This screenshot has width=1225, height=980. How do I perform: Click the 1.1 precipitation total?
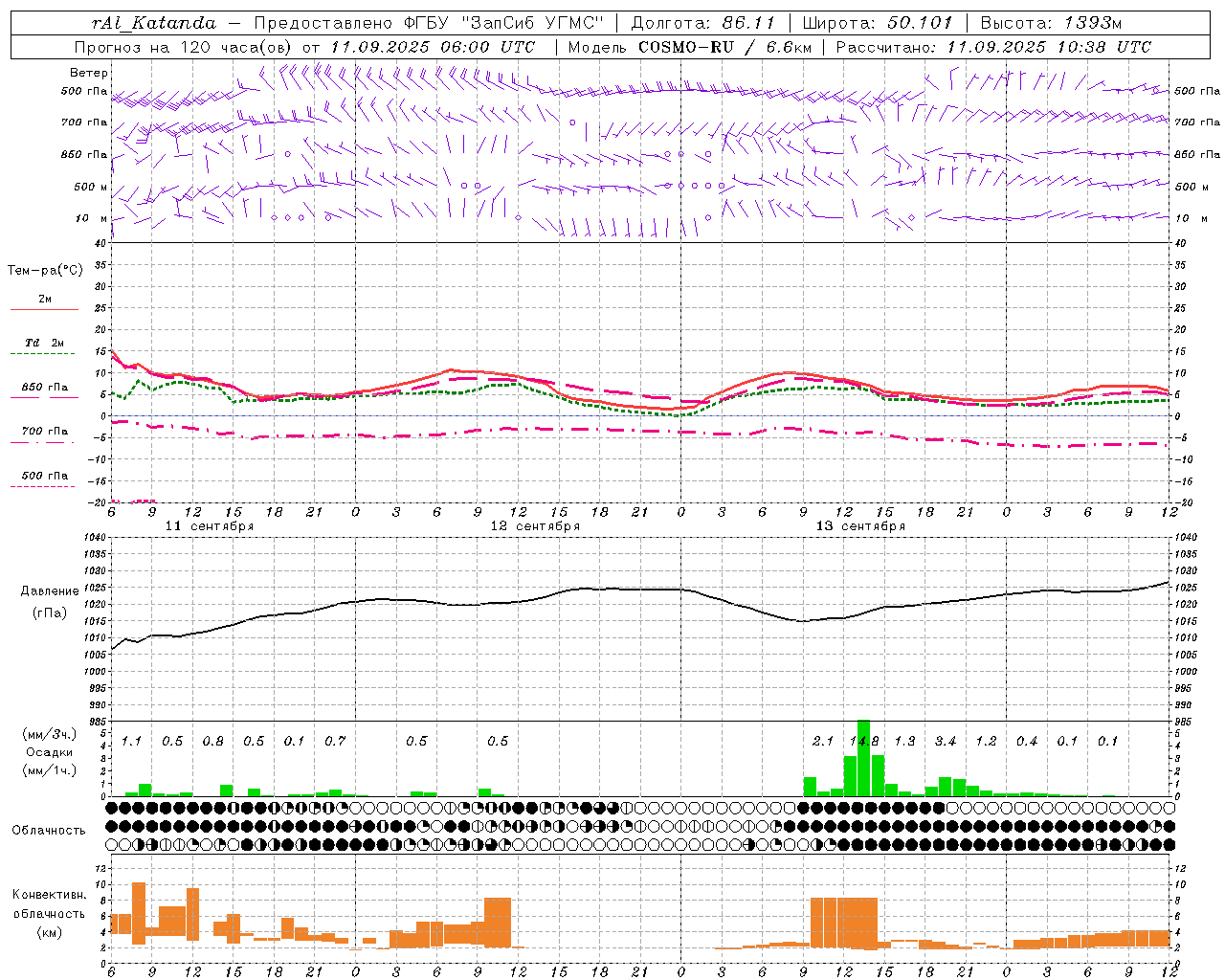click(x=131, y=742)
